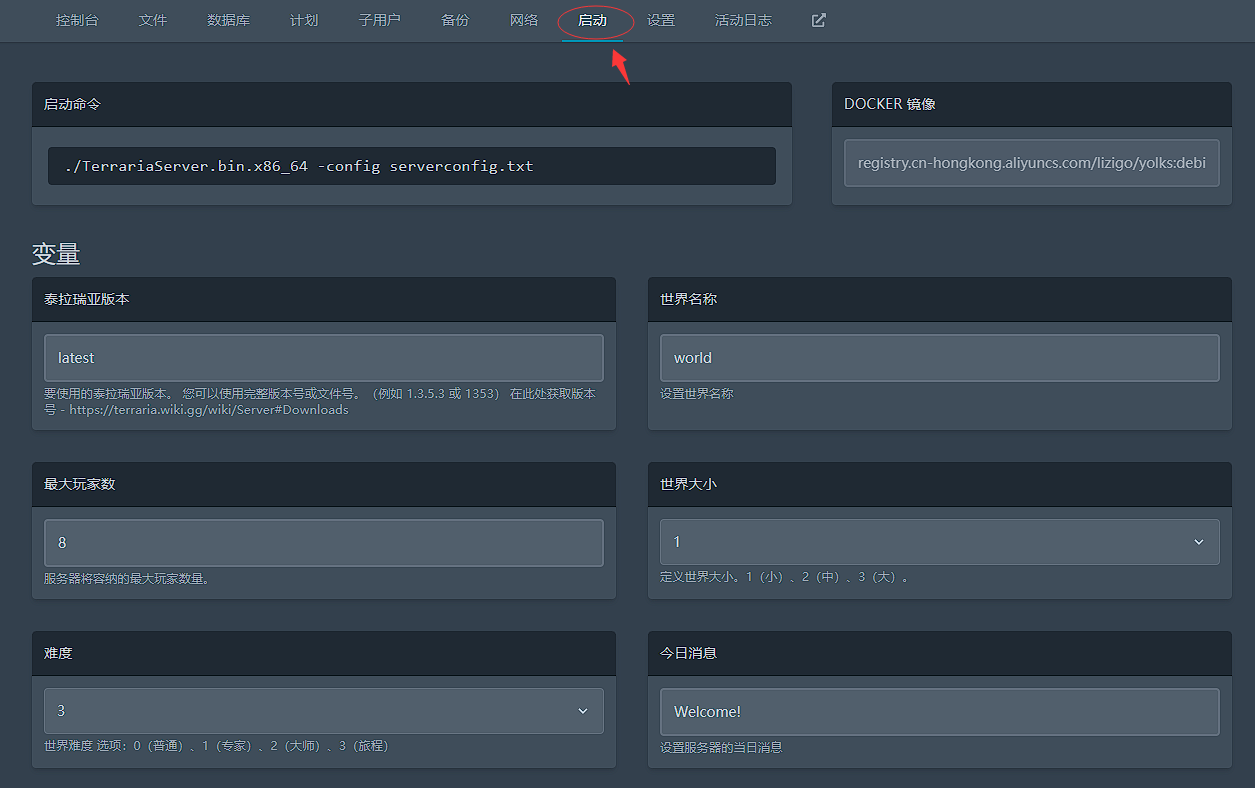The height and width of the screenshot is (788, 1255).
Task: View the 活动日志 tab
Action: click(743, 20)
